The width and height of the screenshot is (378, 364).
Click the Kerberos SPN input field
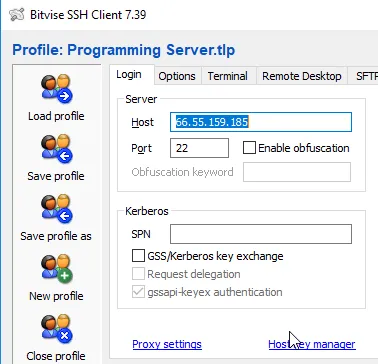[261, 234]
